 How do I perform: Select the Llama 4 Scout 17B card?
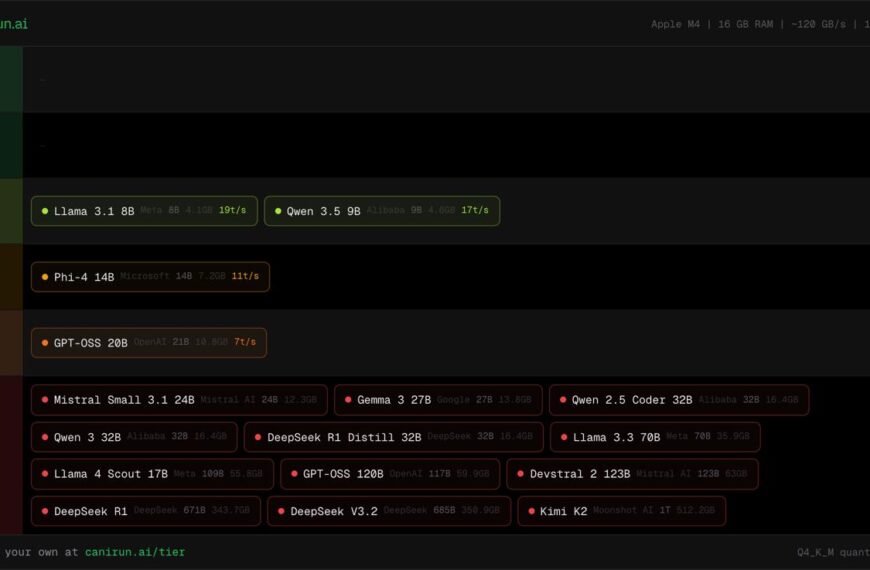coord(151,474)
